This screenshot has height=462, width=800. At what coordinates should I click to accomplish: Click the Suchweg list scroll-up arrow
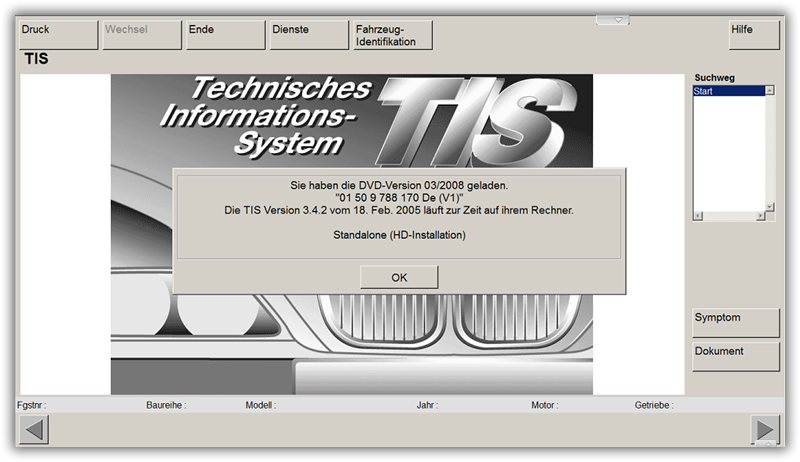(770, 91)
